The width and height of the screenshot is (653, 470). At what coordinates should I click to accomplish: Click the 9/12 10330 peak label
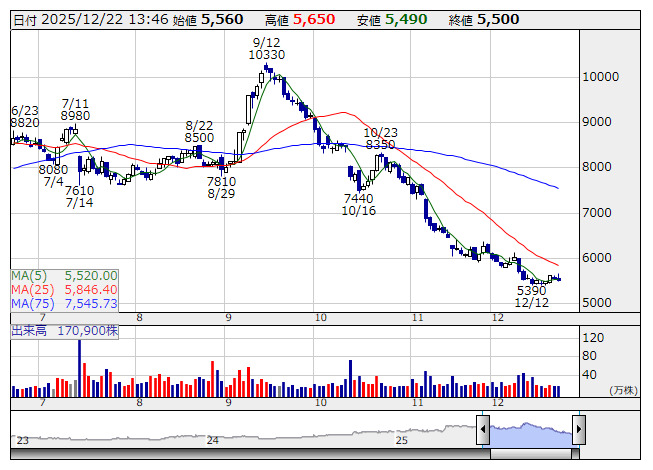pyautogui.click(x=267, y=48)
